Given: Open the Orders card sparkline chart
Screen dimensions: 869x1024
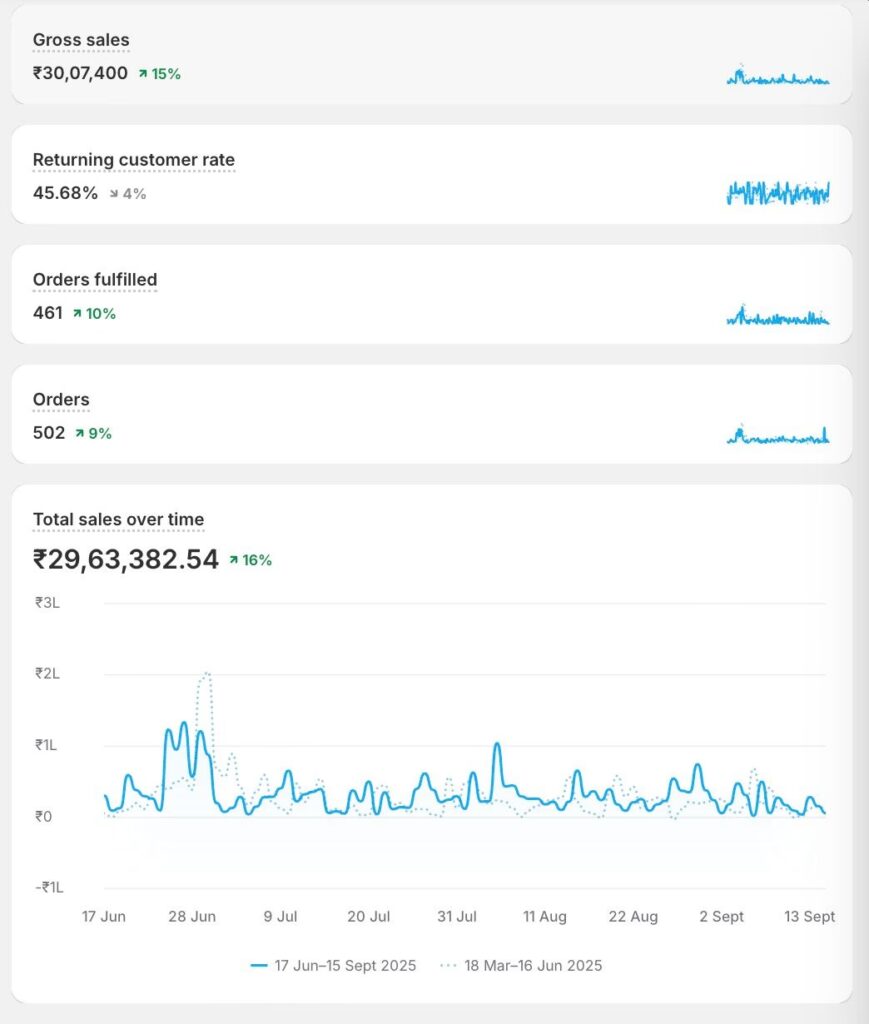Looking at the screenshot, I should tap(777, 436).
